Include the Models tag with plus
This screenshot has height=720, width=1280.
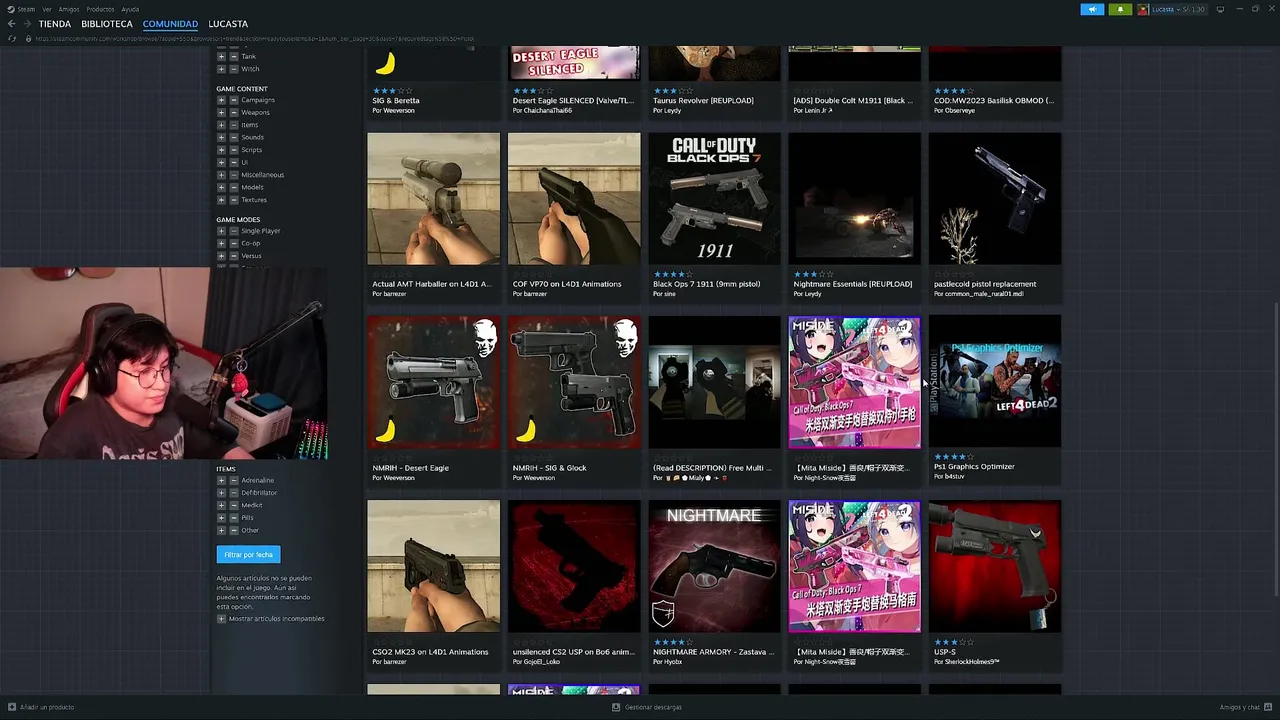coord(221,187)
